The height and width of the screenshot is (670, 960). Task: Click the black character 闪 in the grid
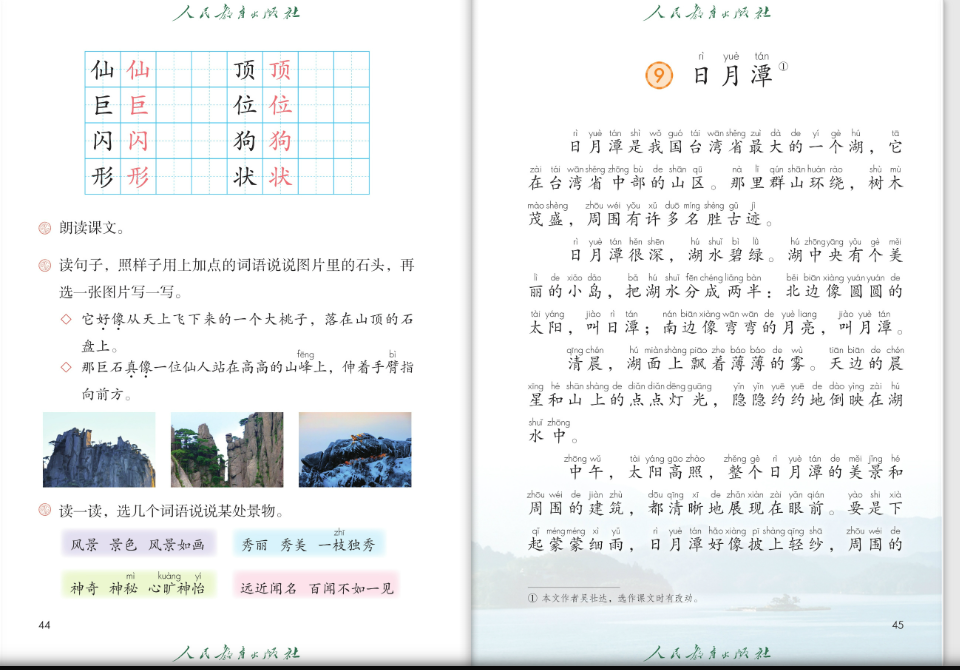(103, 141)
